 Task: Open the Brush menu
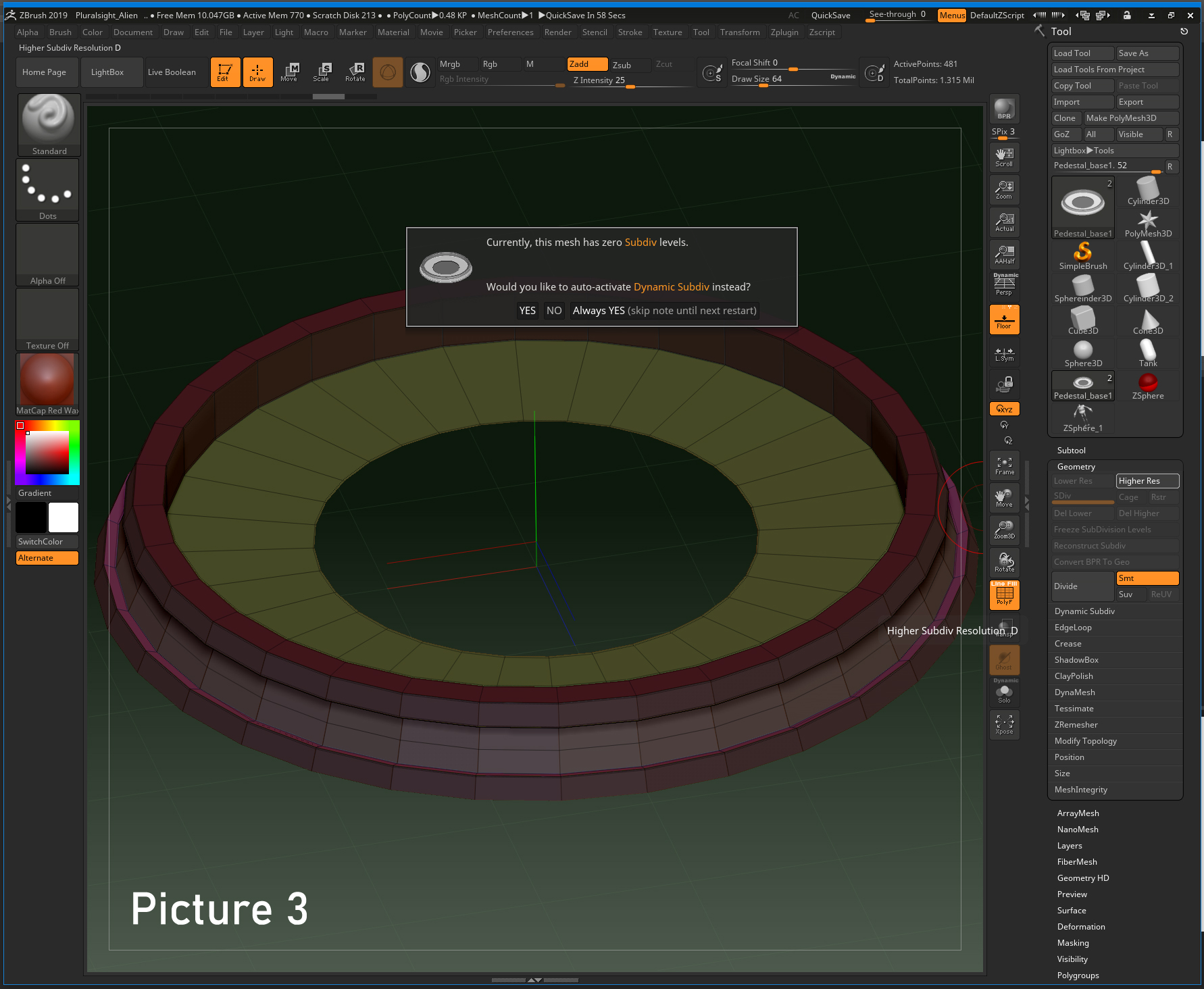point(60,32)
